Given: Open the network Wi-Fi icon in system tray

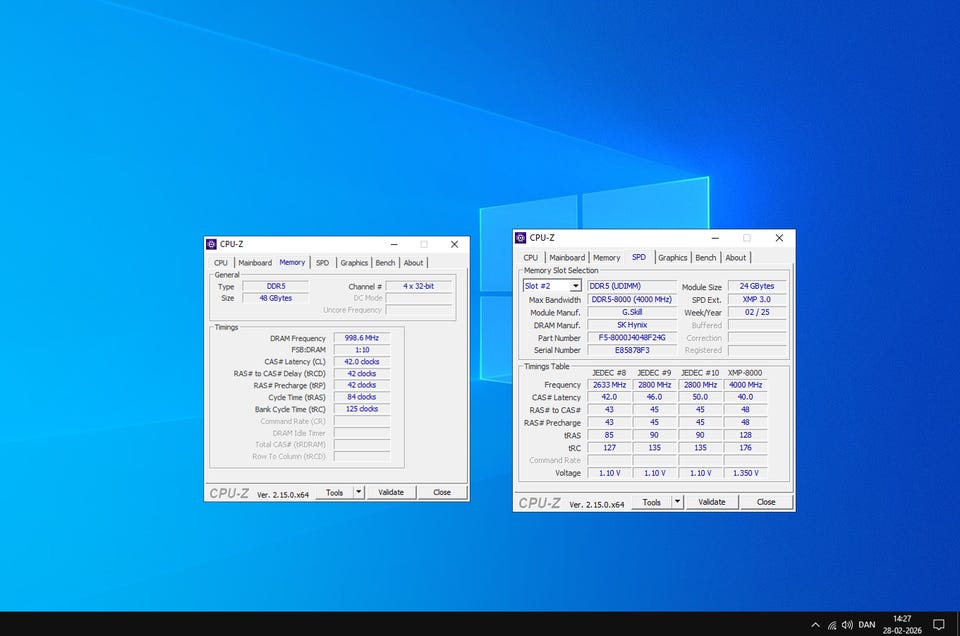Looking at the screenshot, I should point(832,625).
